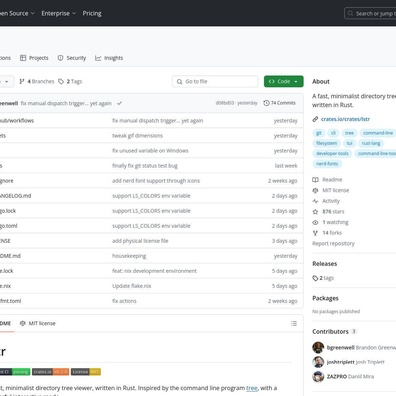View the 2 Tags link near branches
This screenshot has height=396, width=396.
(x=70, y=81)
